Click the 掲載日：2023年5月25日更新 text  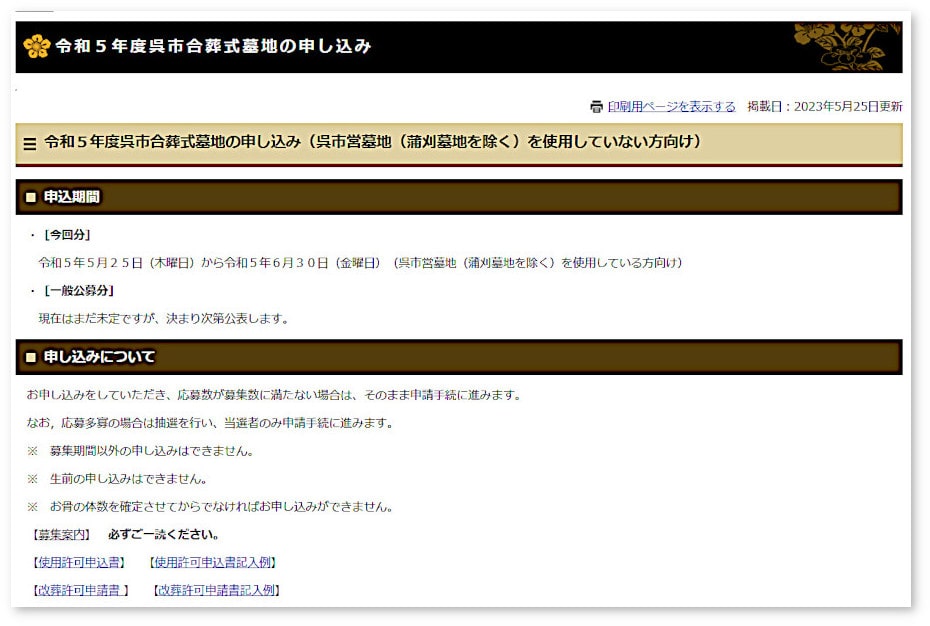click(824, 107)
